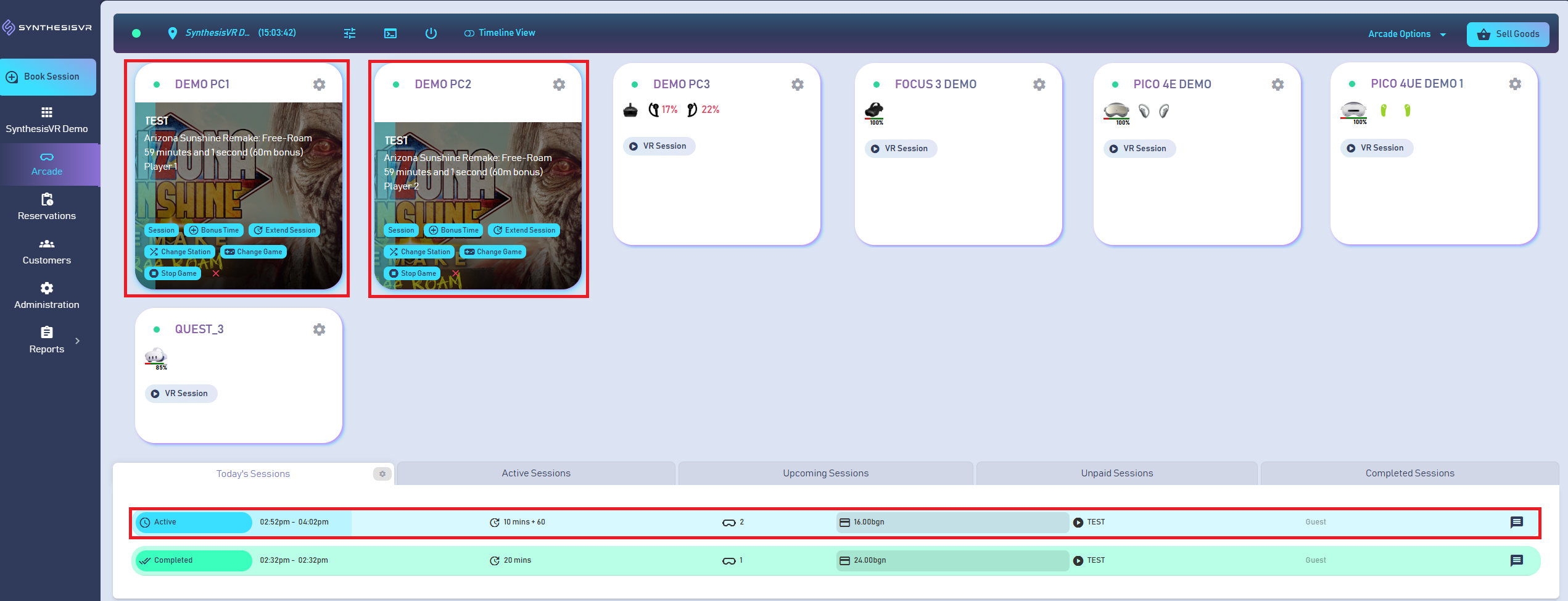Image resolution: width=1568 pixels, height=601 pixels.
Task: Click Change Station on DEMO PC1
Action: (179, 252)
